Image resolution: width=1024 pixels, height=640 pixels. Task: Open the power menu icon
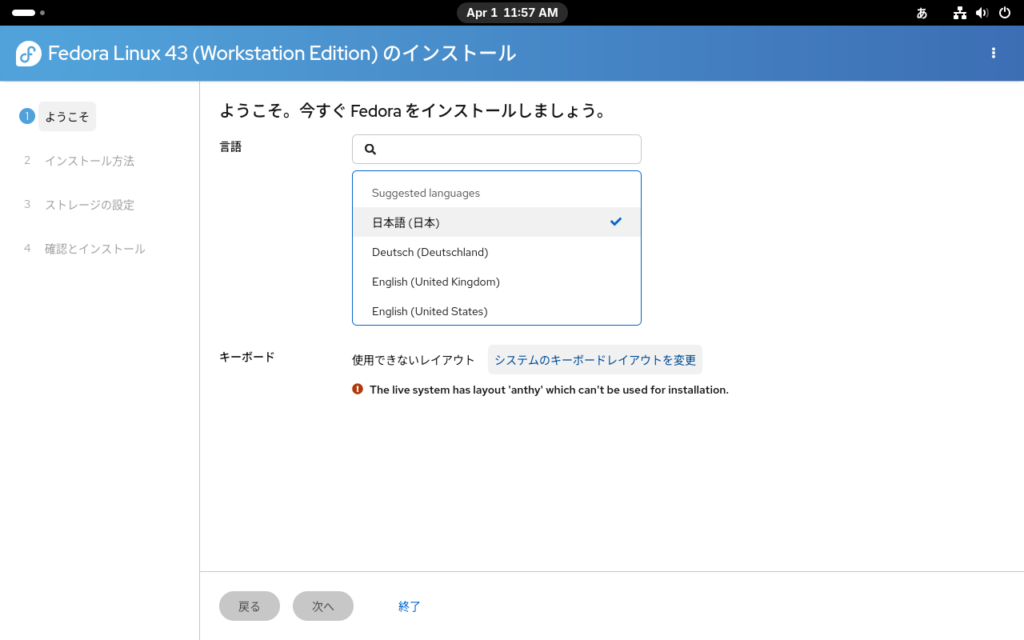point(1003,13)
